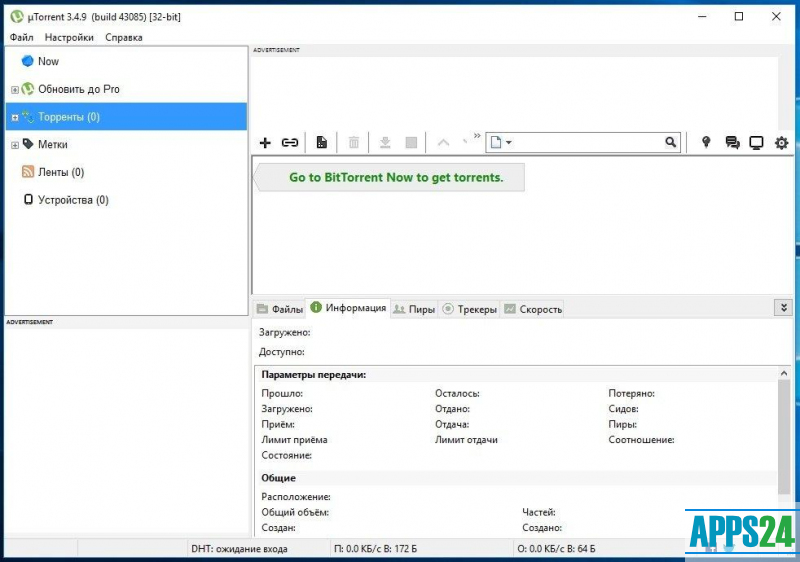Expand the Метки tree node
800x562 pixels.
click(15, 145)
